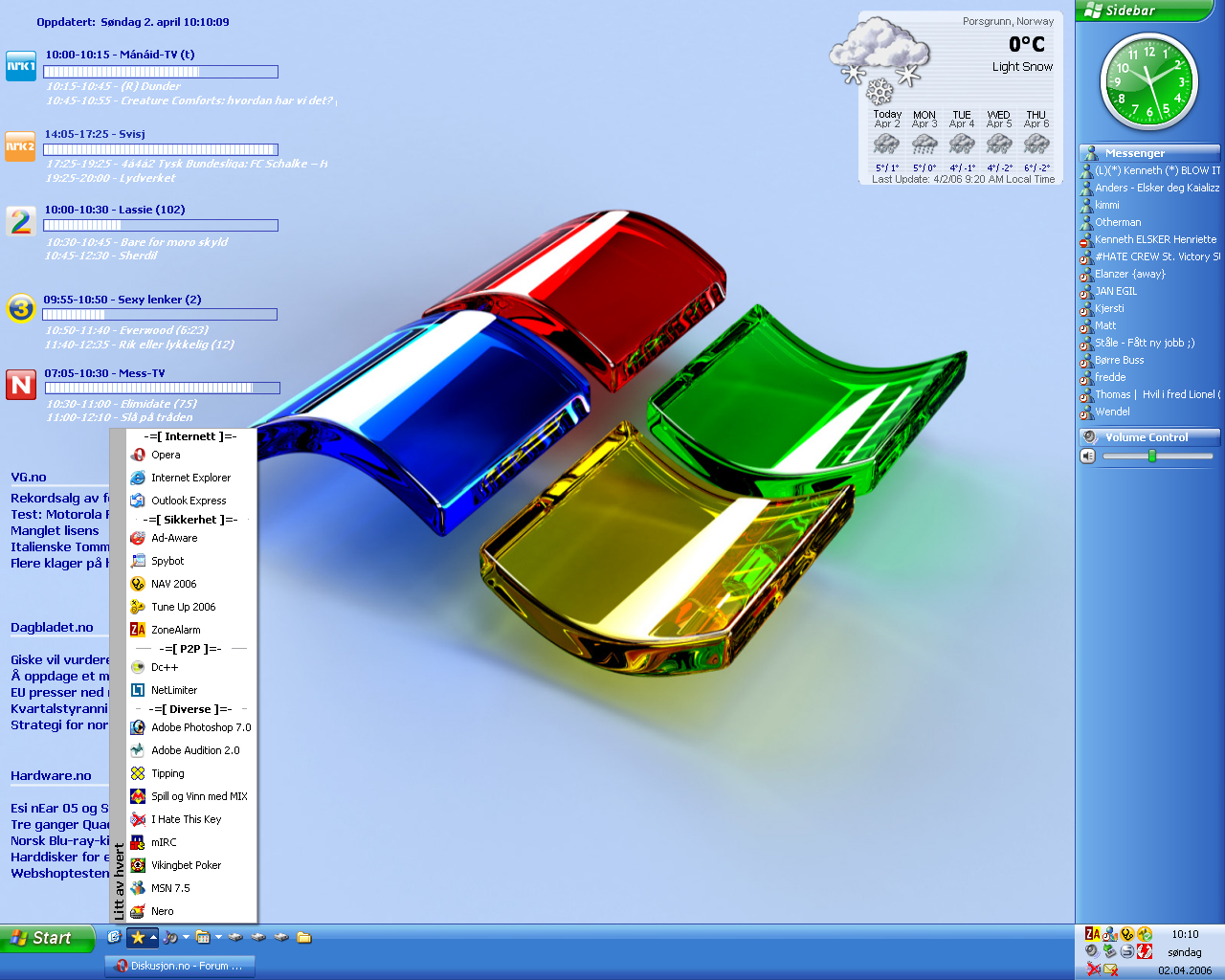Select Messenger contact Børre Buss
The image size is (1225, 980).
pos(1120,360)
